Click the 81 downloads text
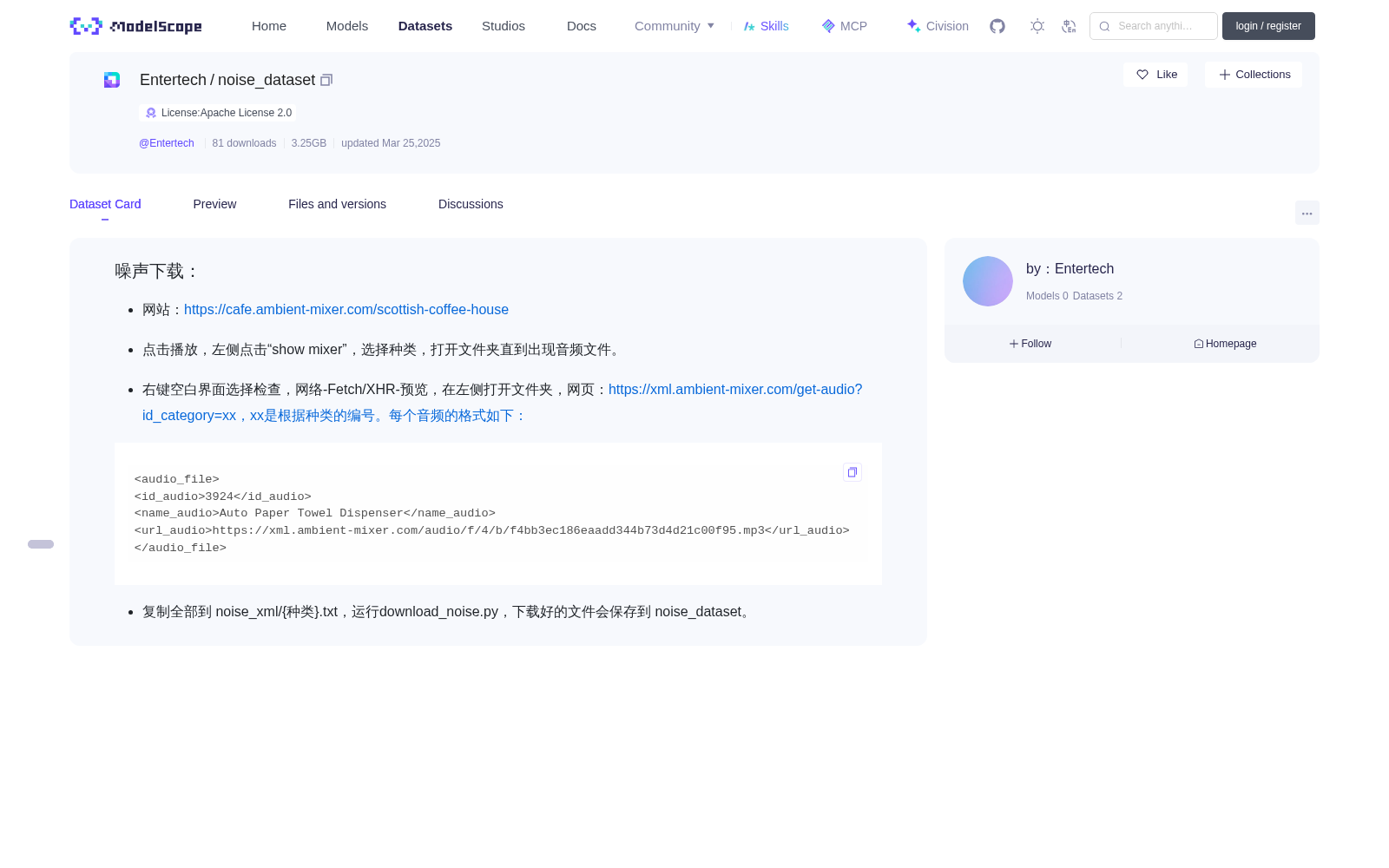The image size is (1389, 868). pos(244,143)
